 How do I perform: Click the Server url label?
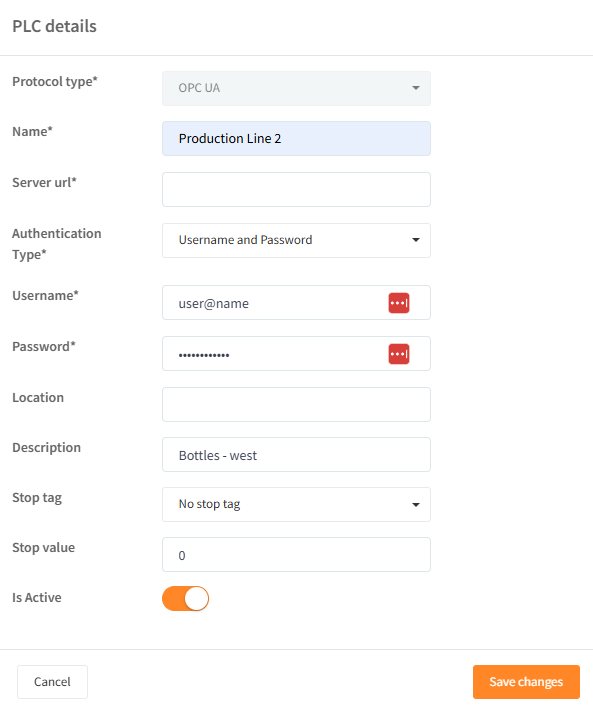click(x=44, y=182)
